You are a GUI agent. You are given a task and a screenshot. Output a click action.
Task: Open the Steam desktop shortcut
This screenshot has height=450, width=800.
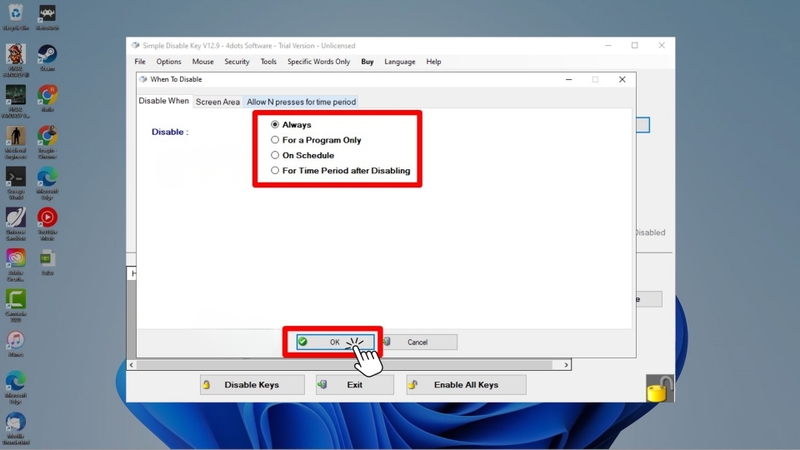tap(47, 57)
